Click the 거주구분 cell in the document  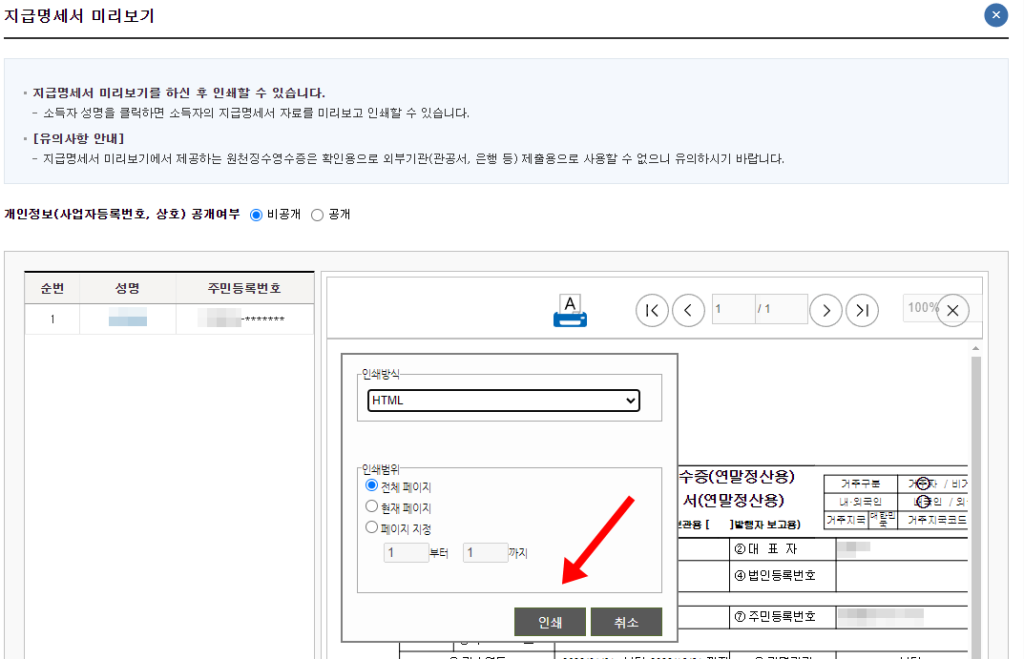pos(860,484)
